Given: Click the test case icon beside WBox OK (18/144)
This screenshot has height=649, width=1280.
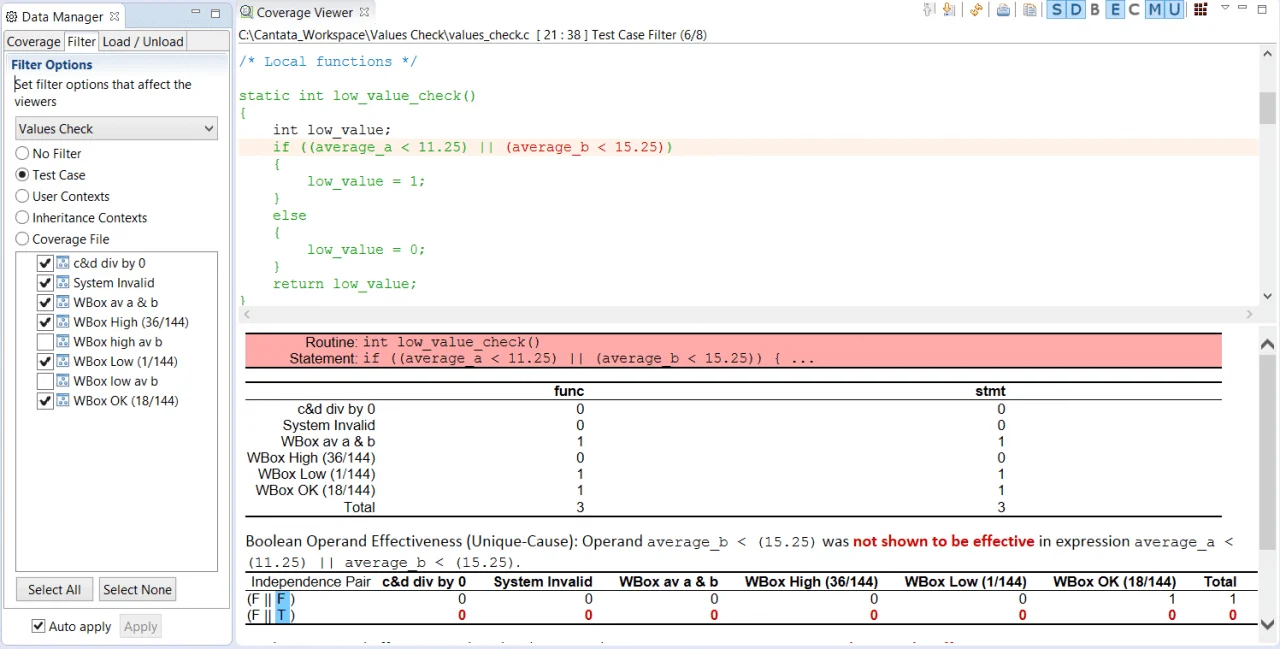Looking at the screenshot, I should point(63,400).
